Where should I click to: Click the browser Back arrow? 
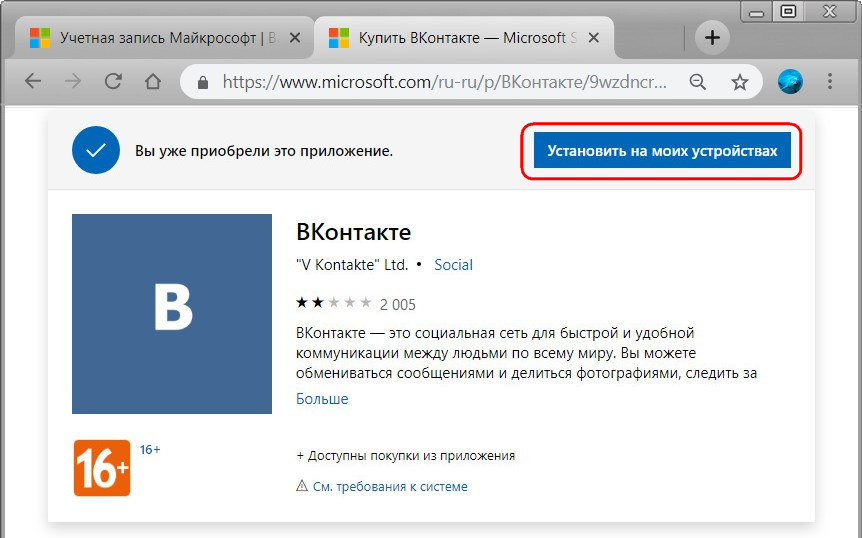[33, 82]
